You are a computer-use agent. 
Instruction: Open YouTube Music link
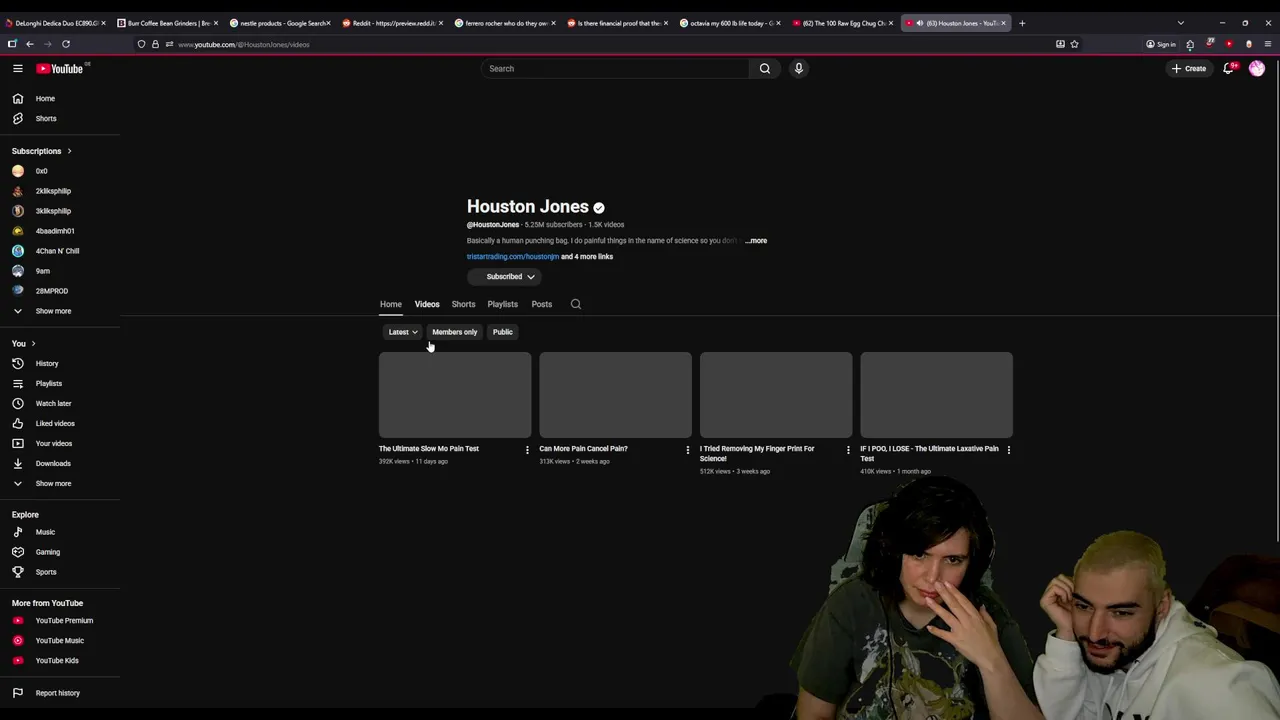pos(60,640)
